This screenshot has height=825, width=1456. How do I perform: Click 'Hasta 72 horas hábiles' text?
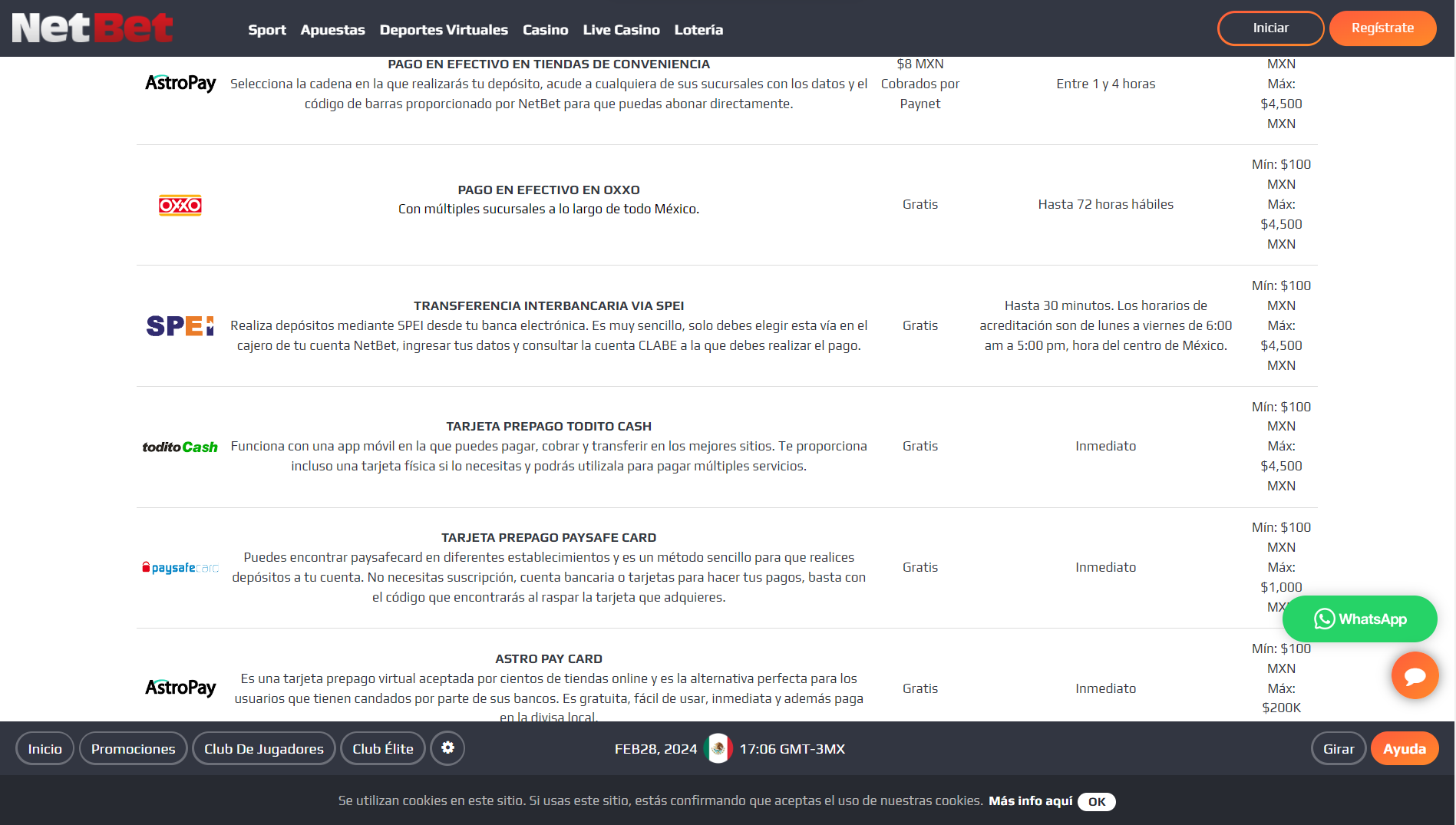tap(1106, 204)
